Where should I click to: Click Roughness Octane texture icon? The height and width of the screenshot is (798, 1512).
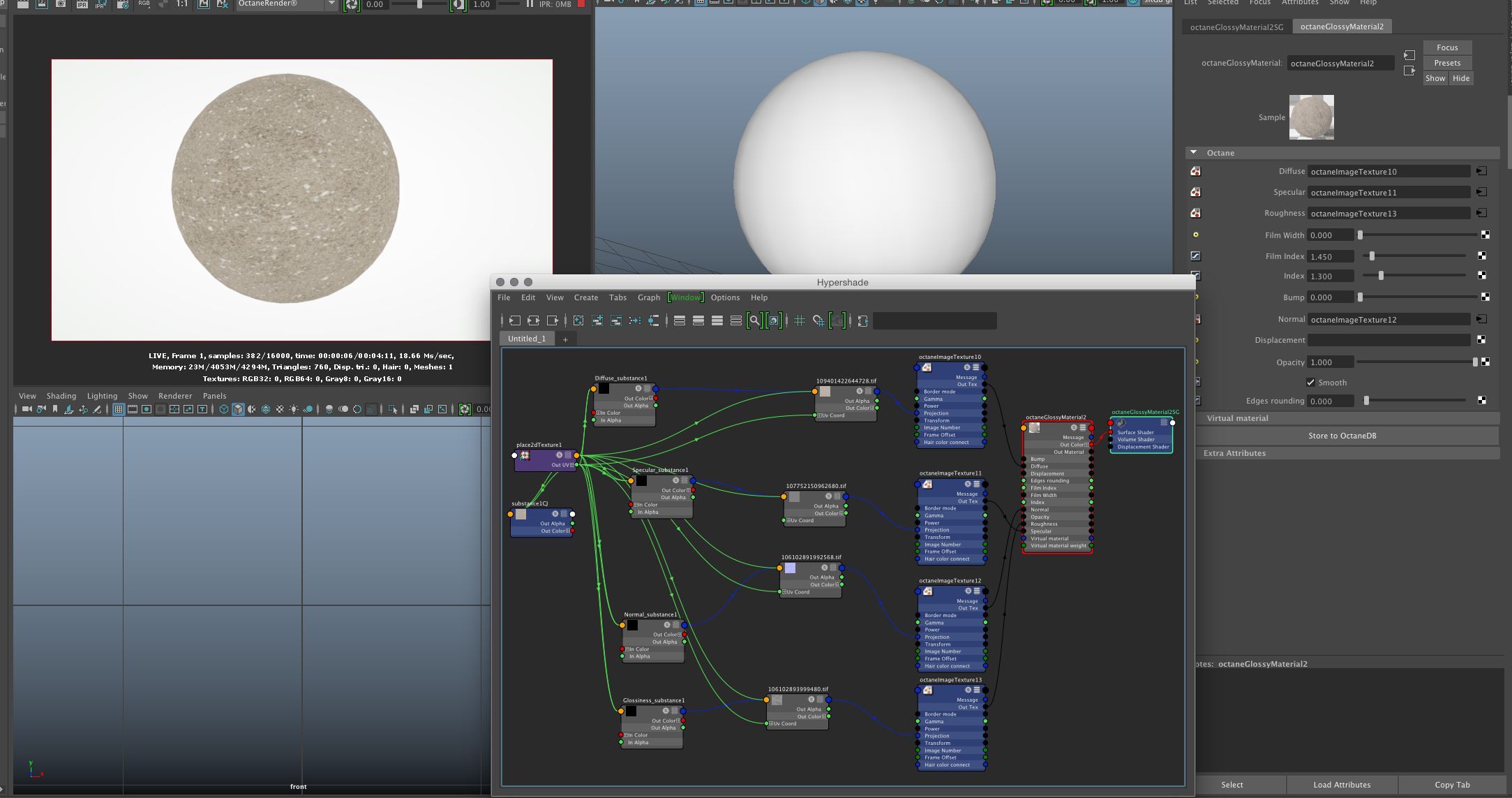coord(1195,213)
